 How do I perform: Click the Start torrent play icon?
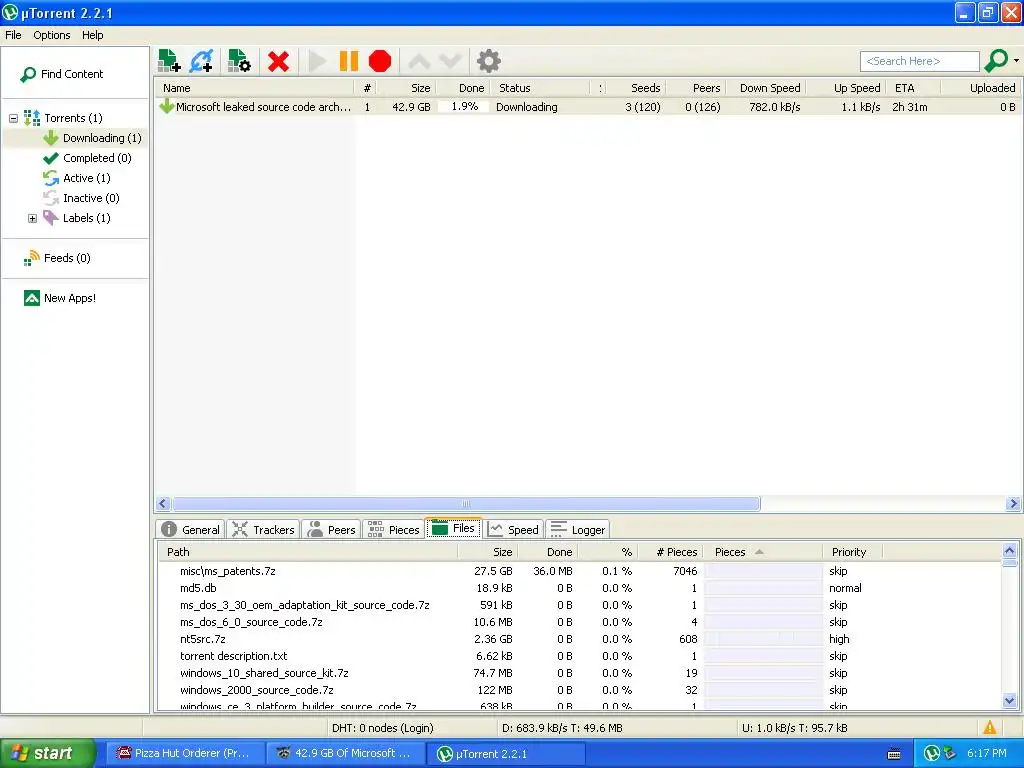click(x=317, y=61)
